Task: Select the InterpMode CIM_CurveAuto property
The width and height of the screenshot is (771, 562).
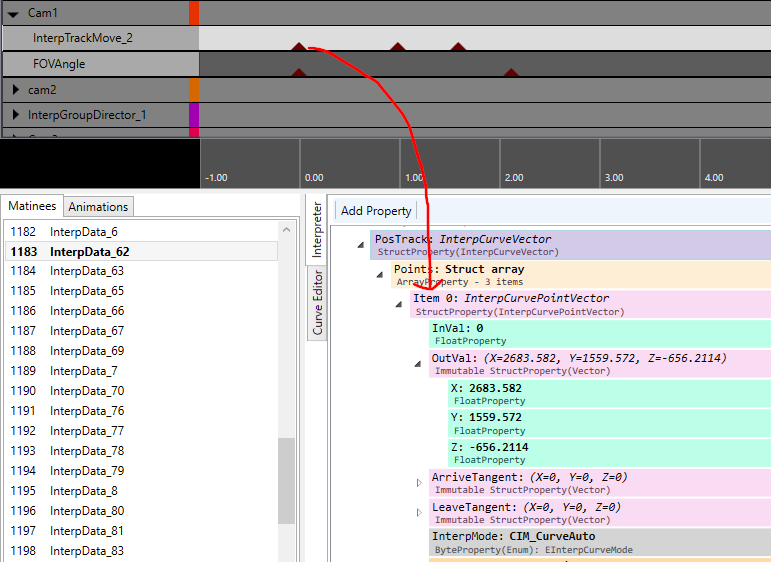Action: coord(600,542)
